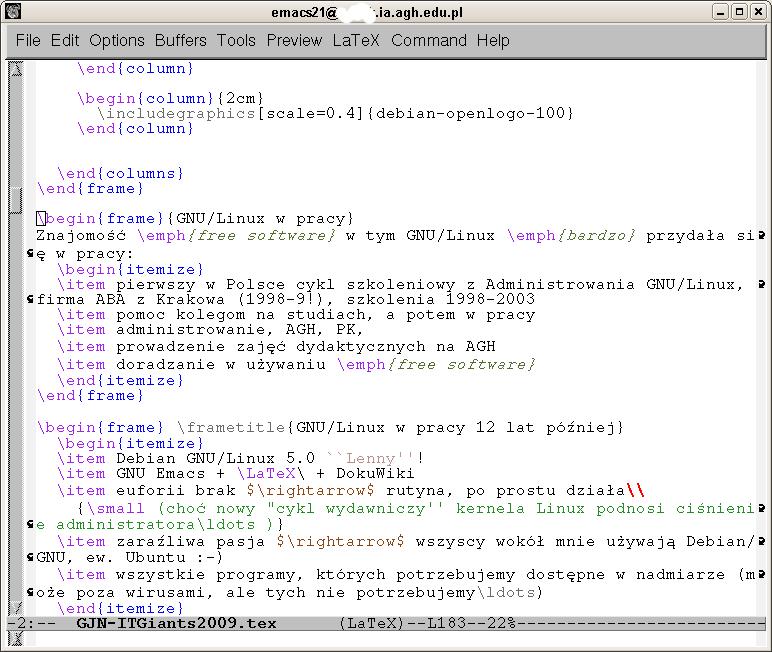Click the \emph{bardzo} text
Viewport: 772px width, 652px height.
click(571, 235)
